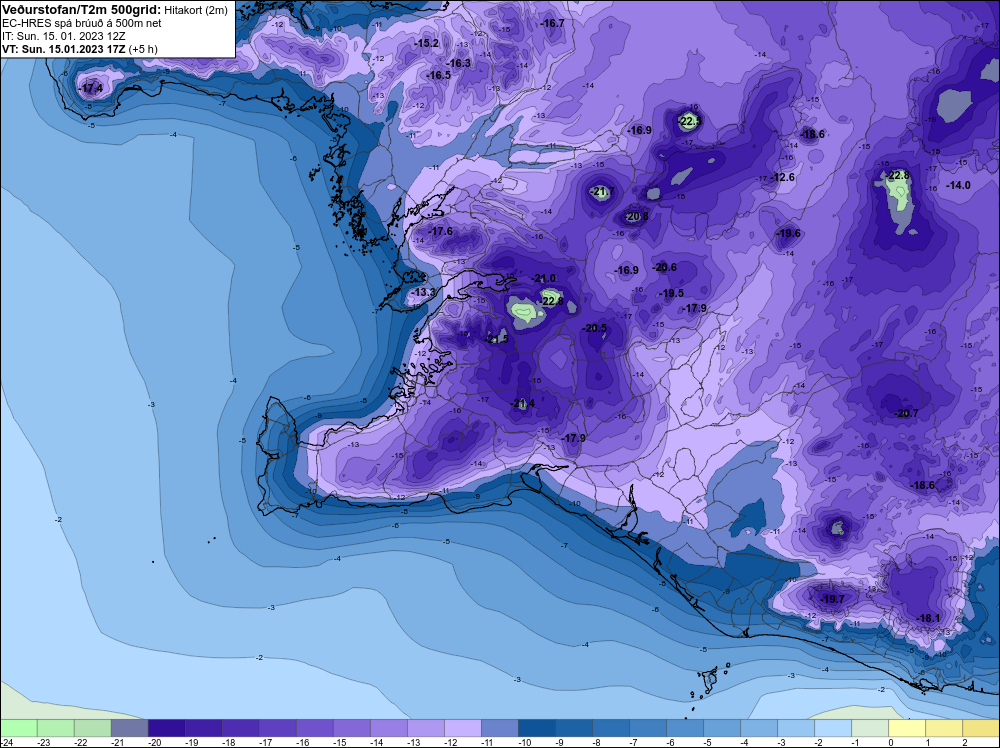Click the -17.6 temperature label
This screenshot has width=1000, height=748.
pyautogui.click(x=440, y=231)
